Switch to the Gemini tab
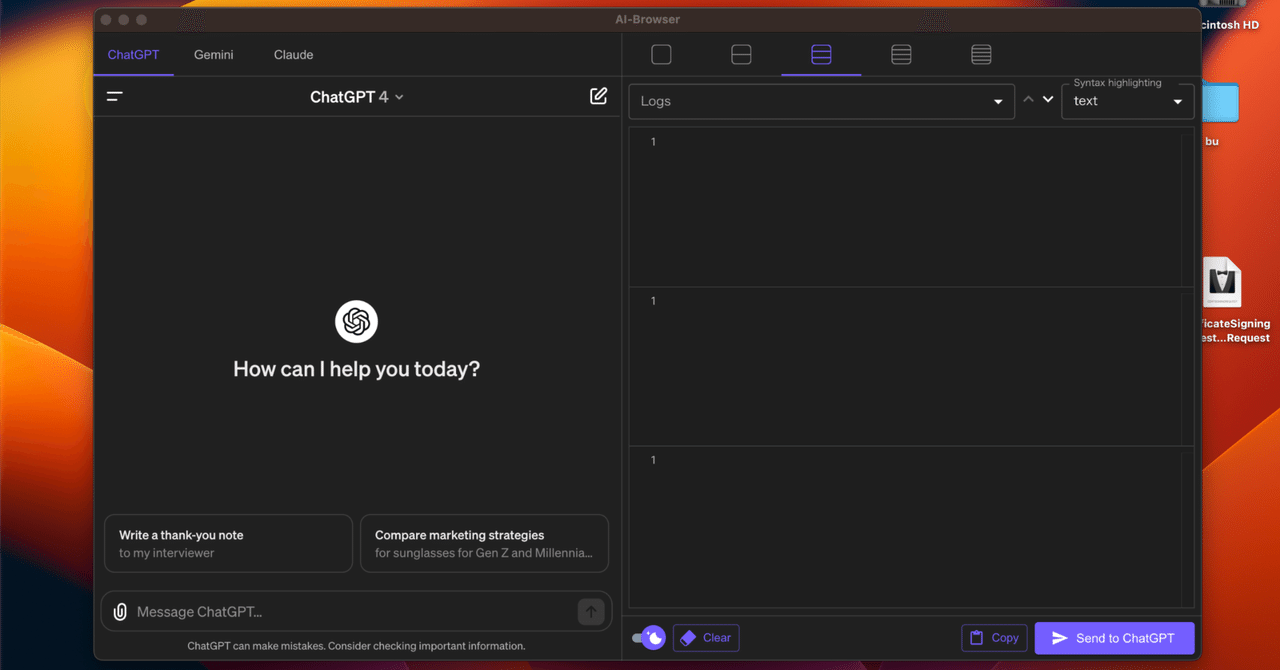Viewport: 1280px width, 670px height. coord(214,55)
